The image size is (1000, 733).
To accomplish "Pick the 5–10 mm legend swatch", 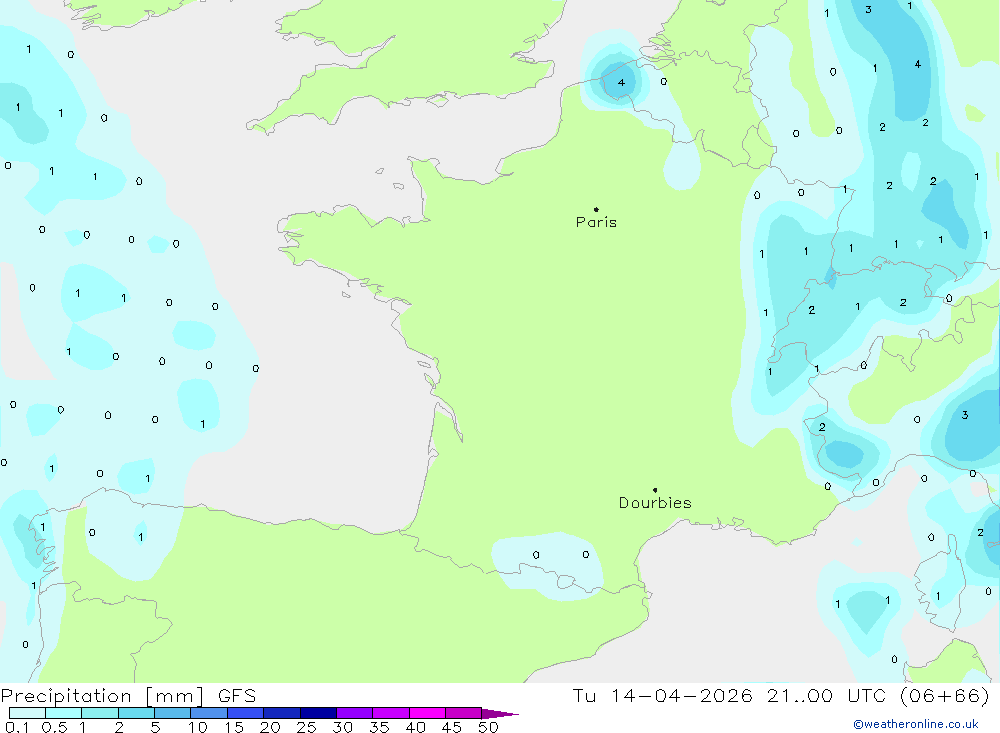I will (x=173, y=713).
